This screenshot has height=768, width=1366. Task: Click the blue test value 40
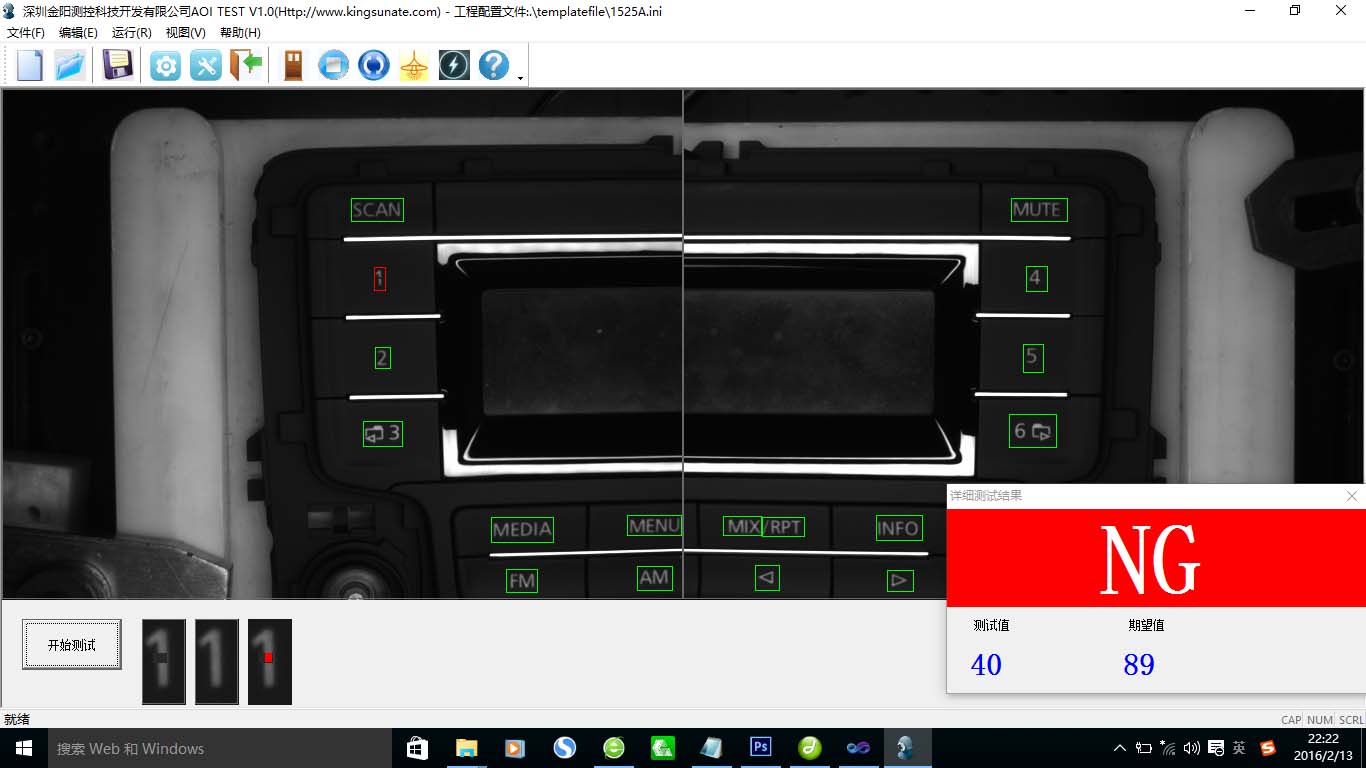click(x=986, y=665)
